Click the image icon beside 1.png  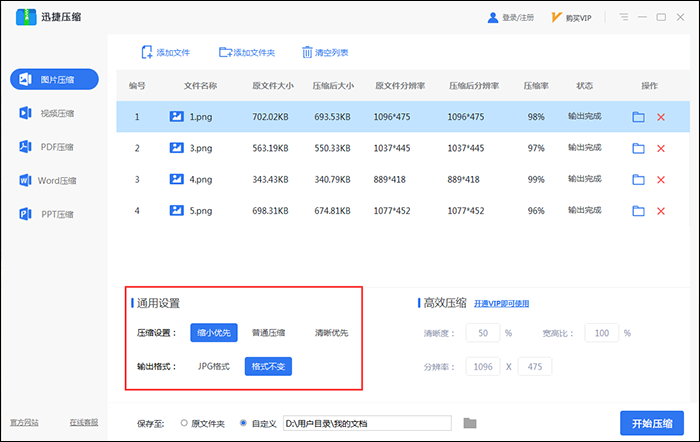[176, 117]
